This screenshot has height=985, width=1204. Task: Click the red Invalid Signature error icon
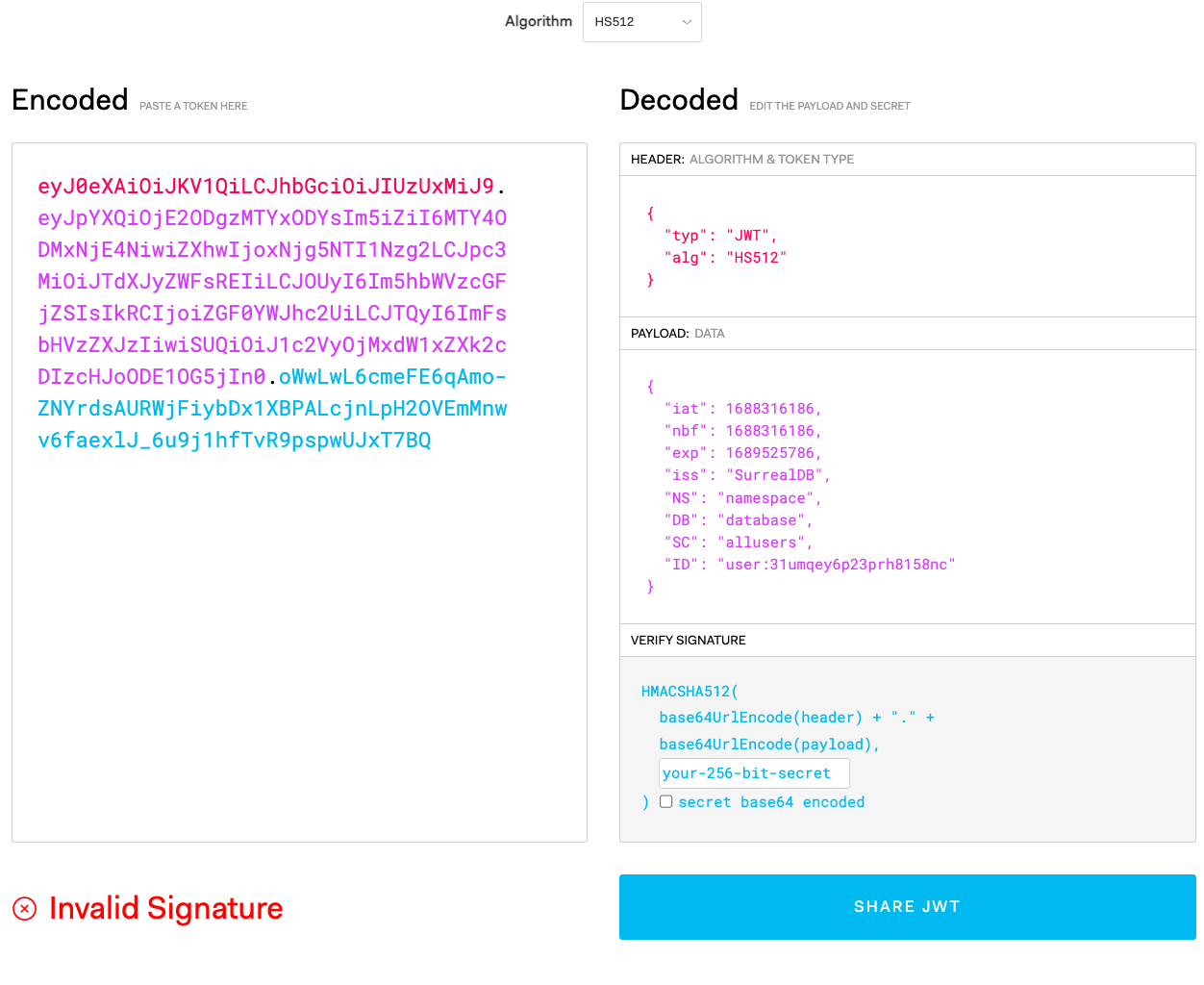click(x=24, y=907)
